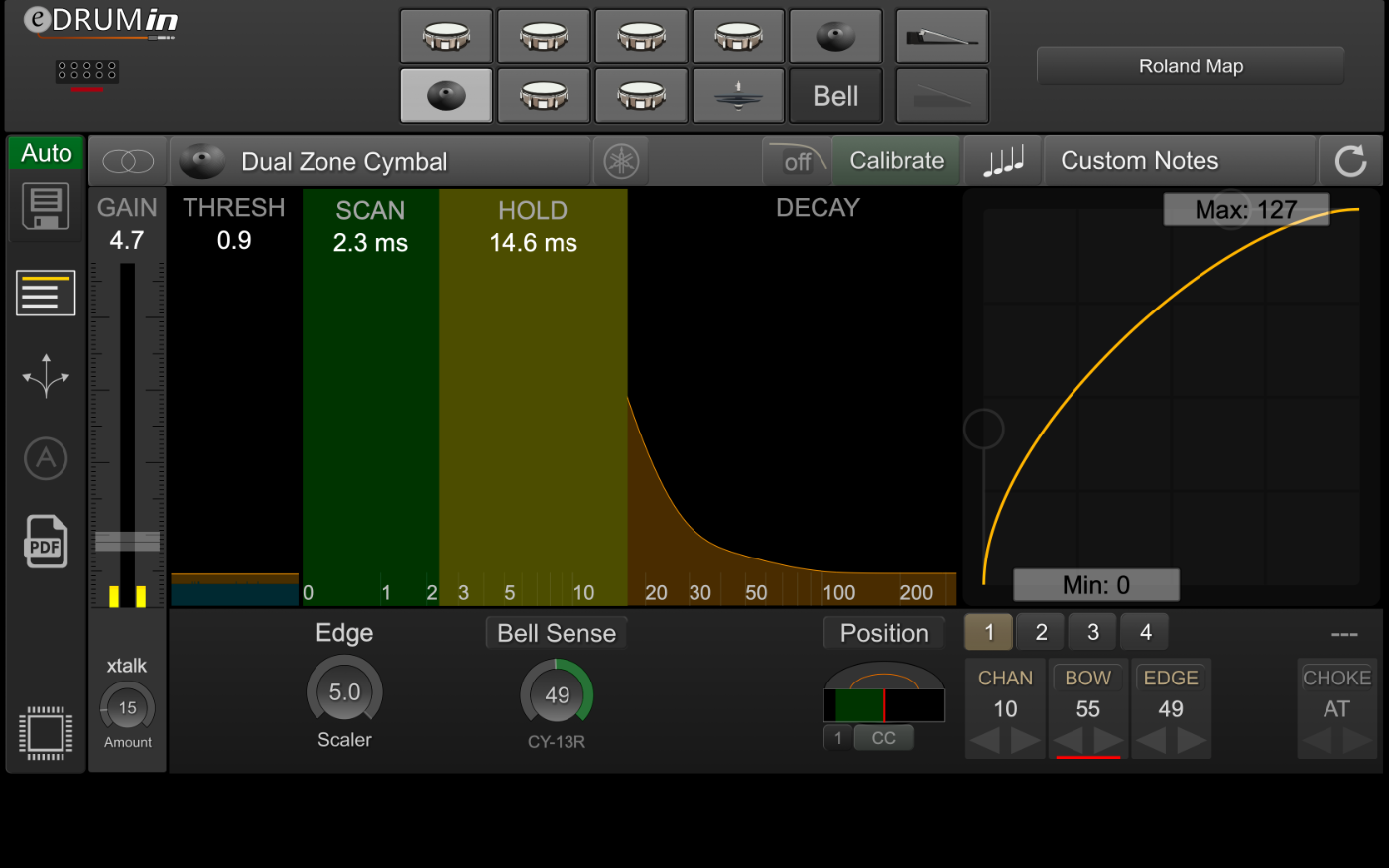
Task: Select the hi-hat cymbal input
Action: coord(738,95)
